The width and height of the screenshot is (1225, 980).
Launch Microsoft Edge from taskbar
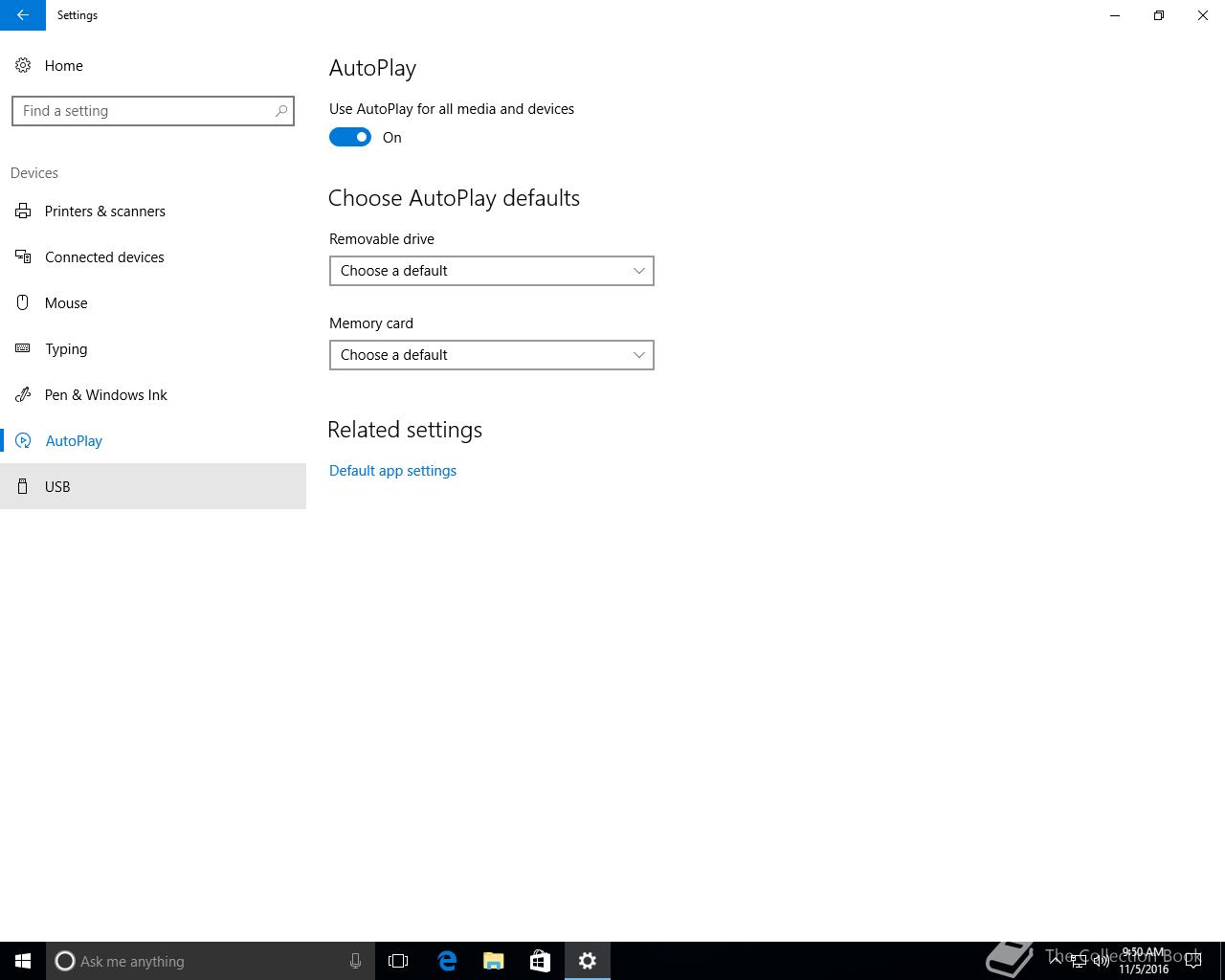tap(447, 961)
